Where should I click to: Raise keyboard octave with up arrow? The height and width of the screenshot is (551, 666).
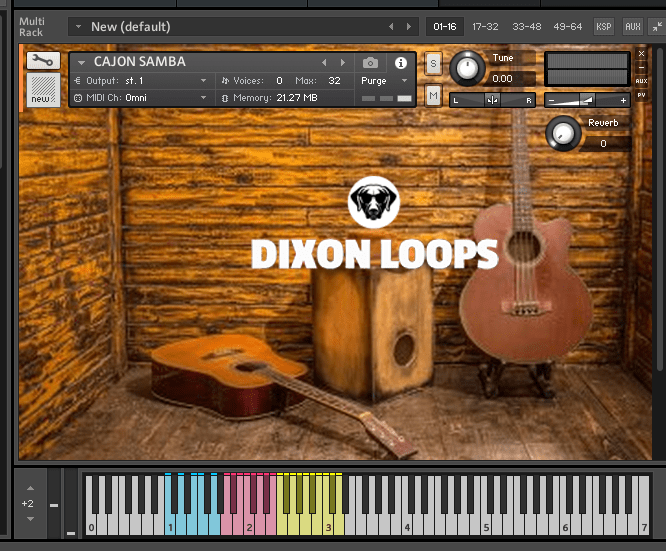[29, 489]
